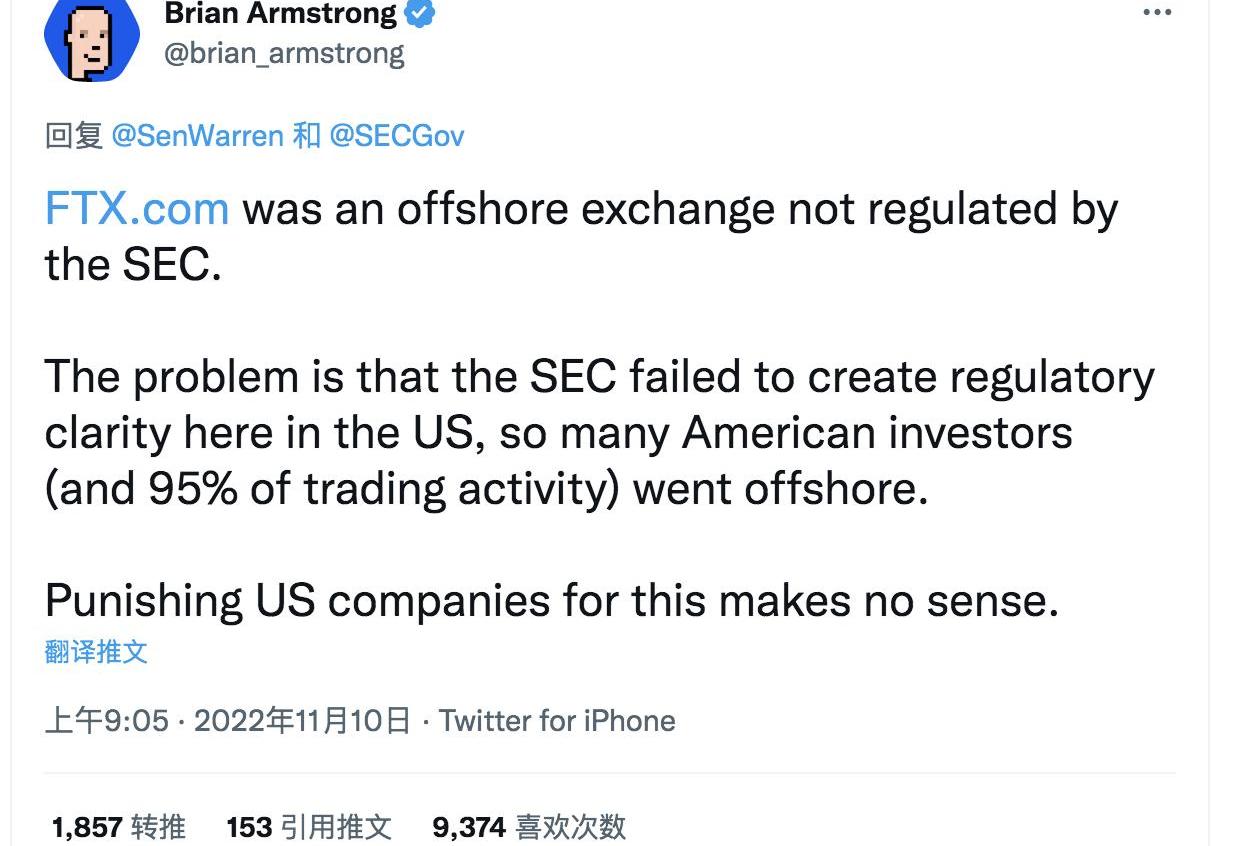View the 153 引用推文 quote tweets
Screen dimensions: 1236x846
point(308,827)
